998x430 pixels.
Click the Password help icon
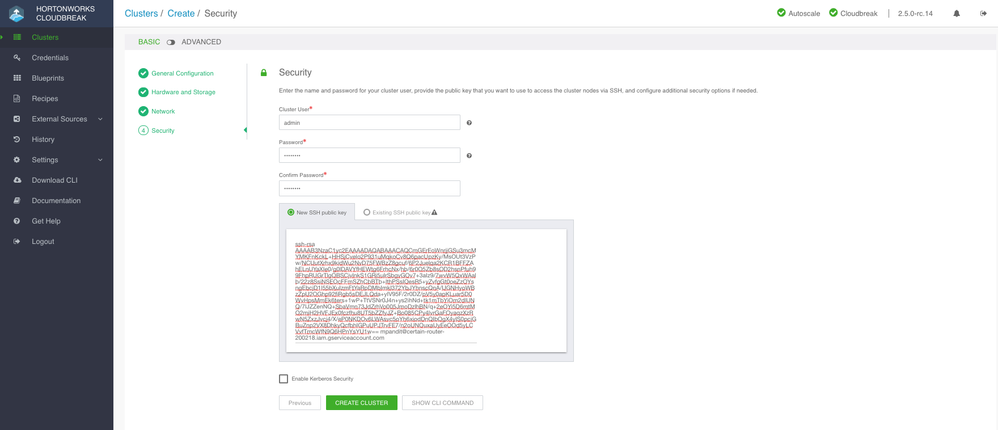click(x=469, y=155)
